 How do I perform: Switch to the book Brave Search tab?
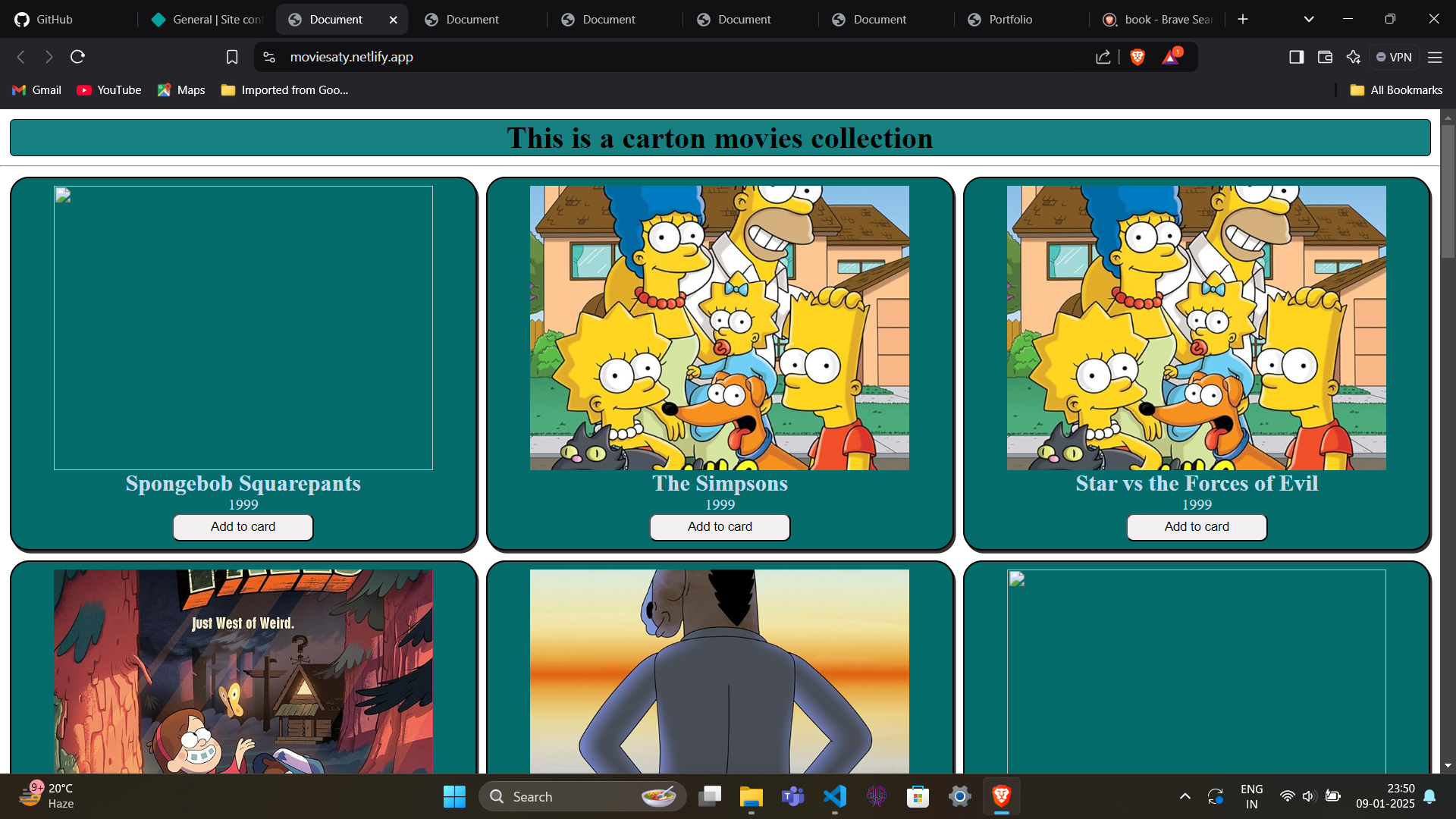[x=1159, y=20]
